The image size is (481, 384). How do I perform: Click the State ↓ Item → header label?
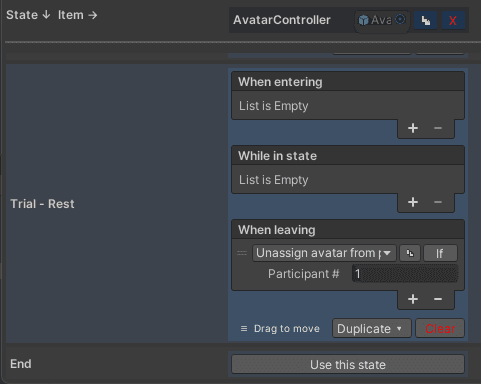pyautogui.click(x=52, y=15)
